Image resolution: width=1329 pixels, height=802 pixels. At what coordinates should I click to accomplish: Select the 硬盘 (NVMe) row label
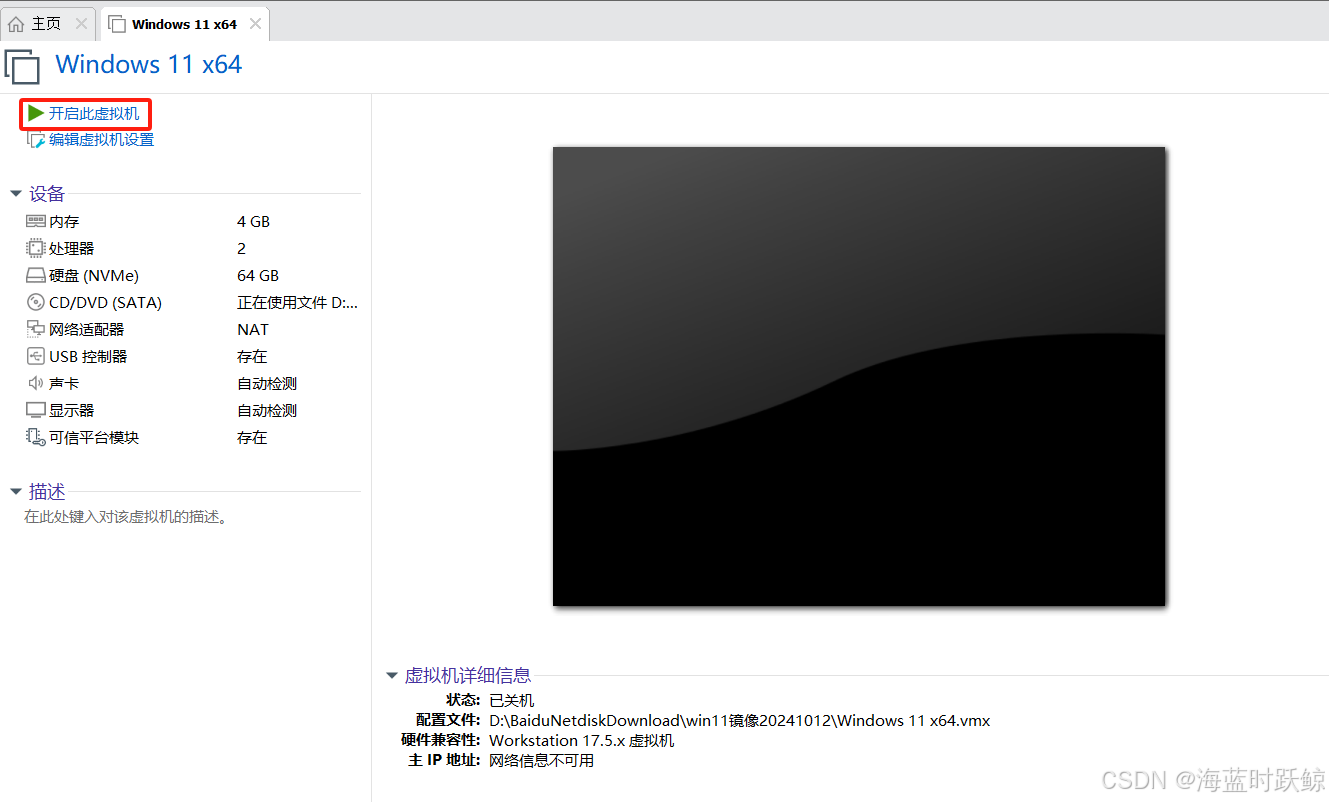pos(94,275)
